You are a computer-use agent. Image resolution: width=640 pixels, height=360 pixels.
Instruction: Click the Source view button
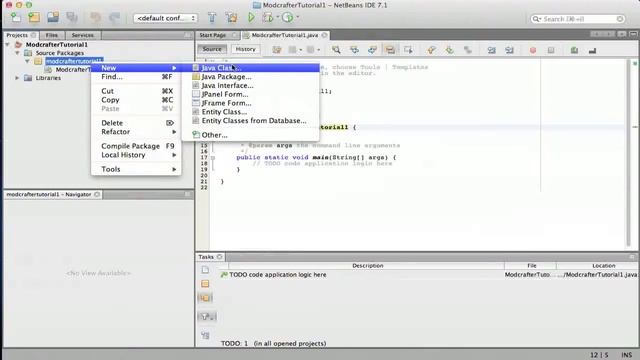coord(212,49)
